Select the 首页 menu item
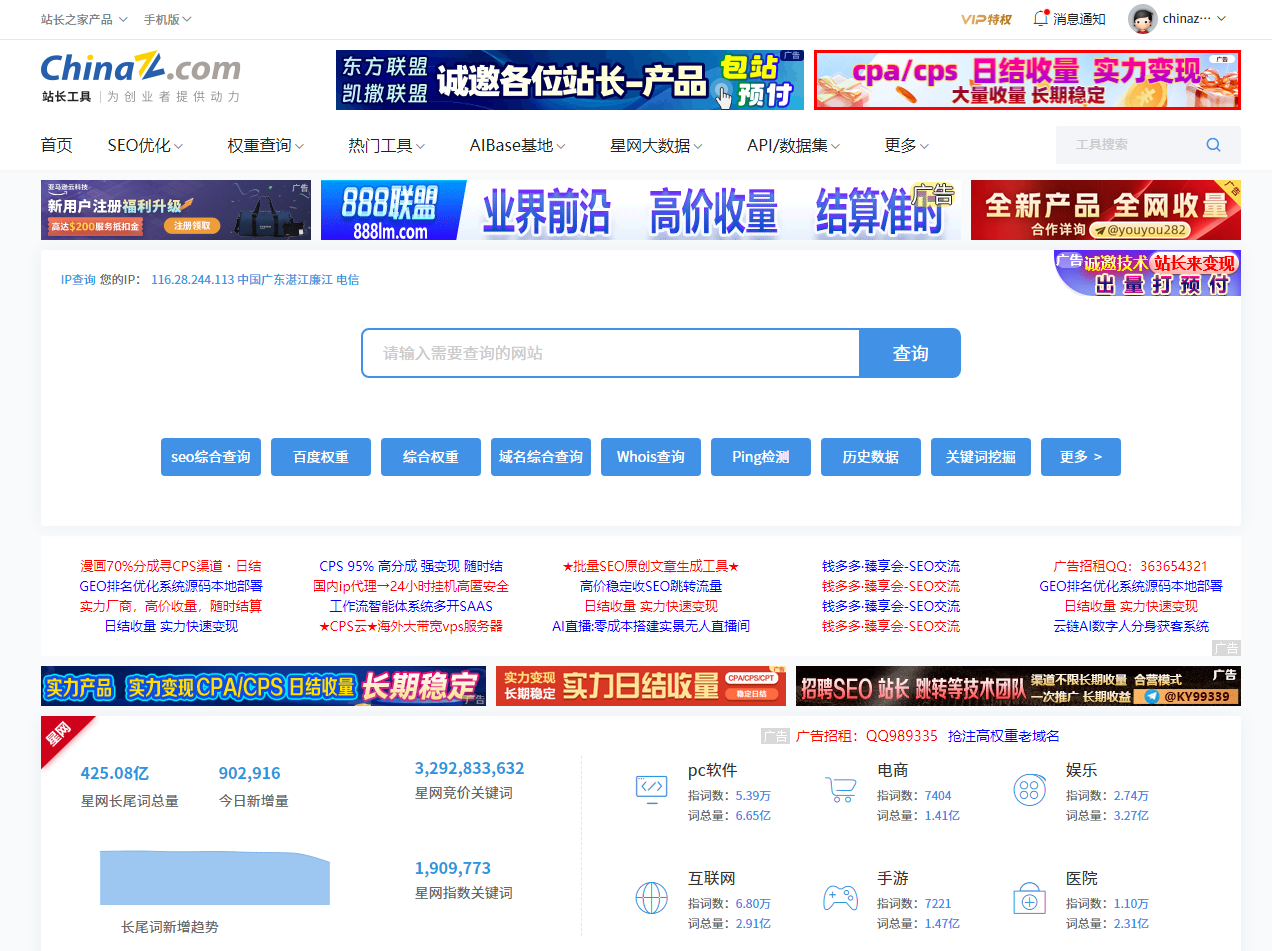Viewport: 1272px width, 951px height. pos(56,145)
